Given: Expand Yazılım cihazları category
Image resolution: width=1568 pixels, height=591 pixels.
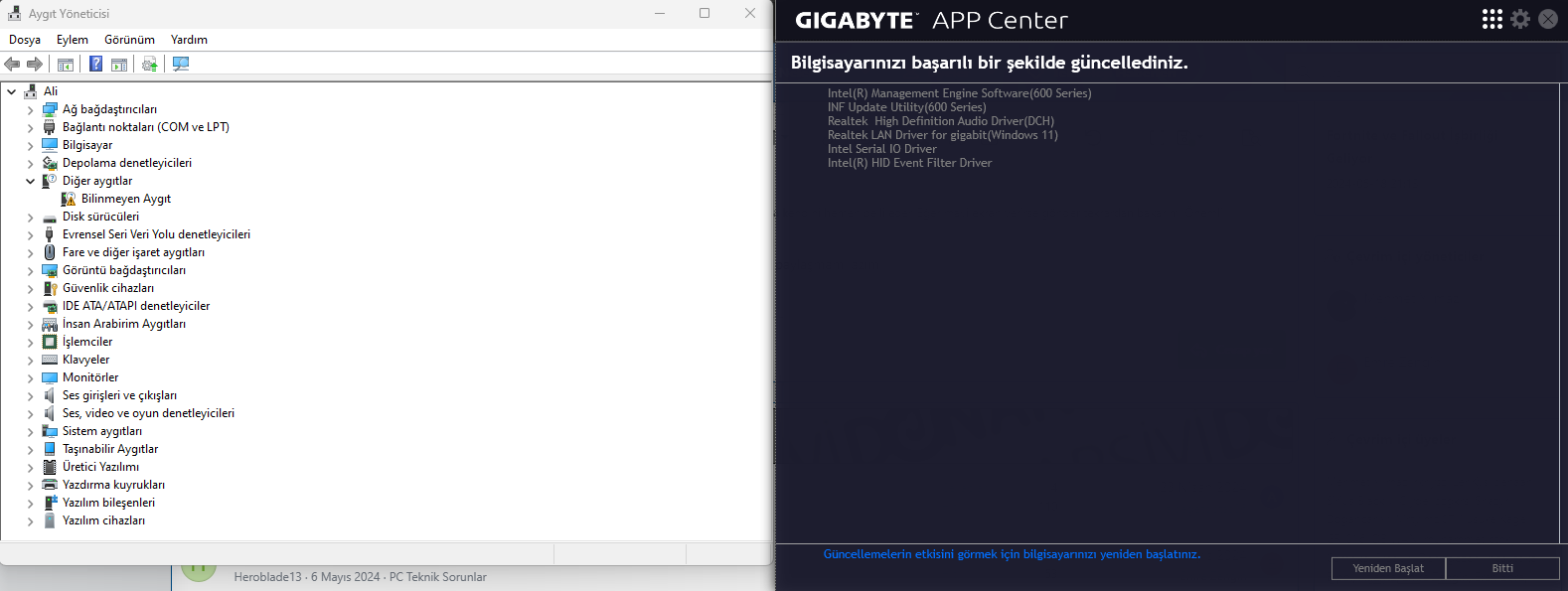Looking at the screenshot, I should [x=30, y=520].
